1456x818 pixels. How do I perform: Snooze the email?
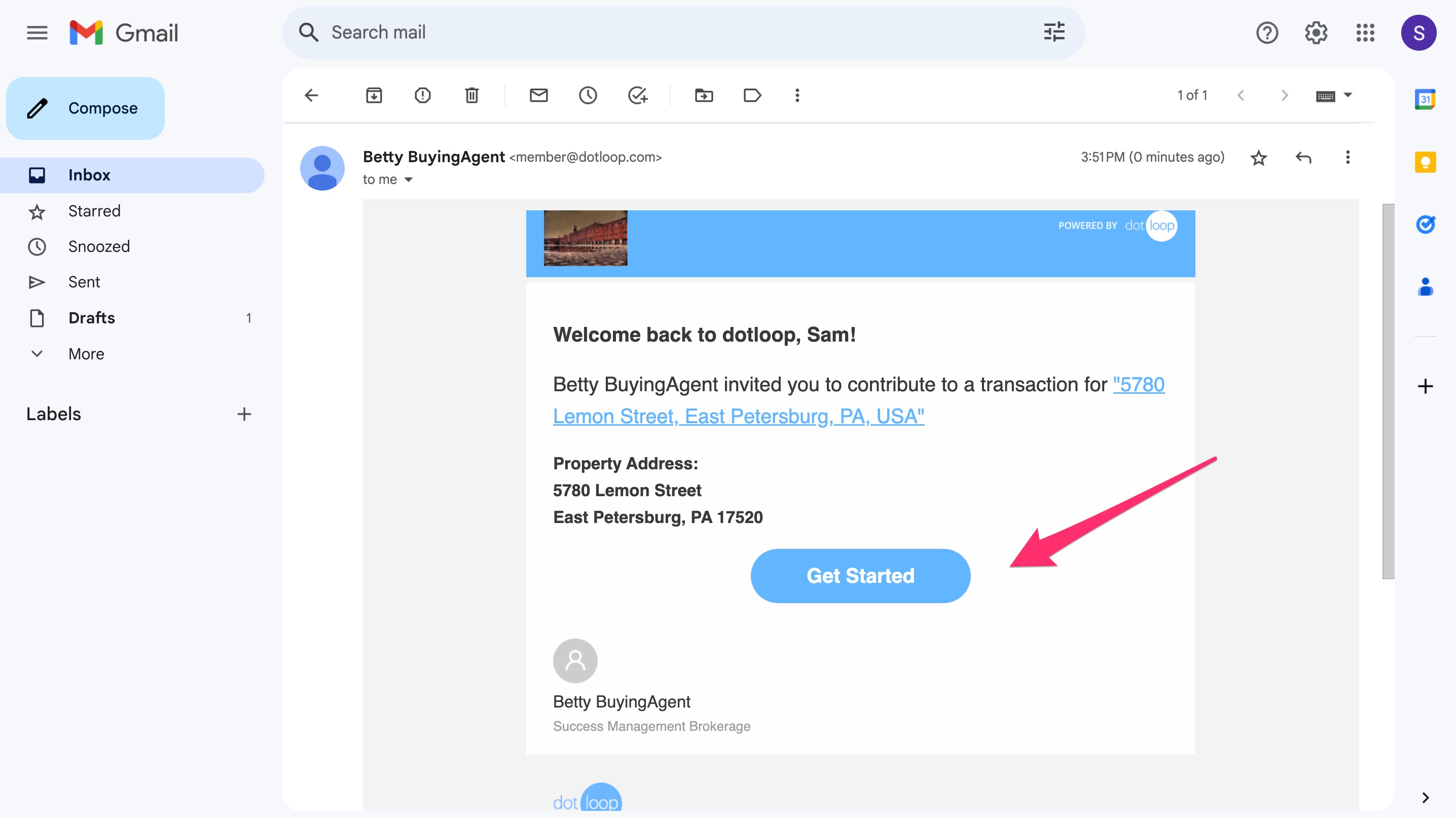point(589,95)
